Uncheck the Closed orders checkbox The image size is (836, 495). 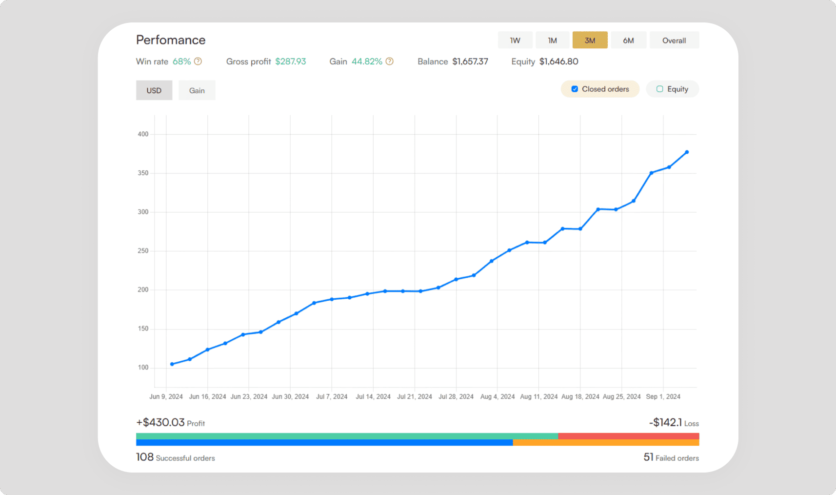tap(574, 89)
